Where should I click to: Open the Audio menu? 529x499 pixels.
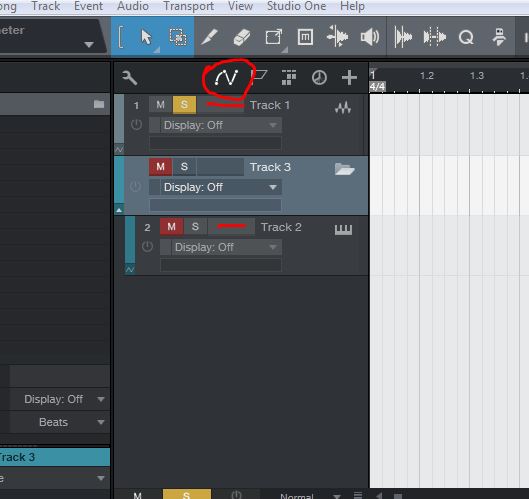coord(133,6)
